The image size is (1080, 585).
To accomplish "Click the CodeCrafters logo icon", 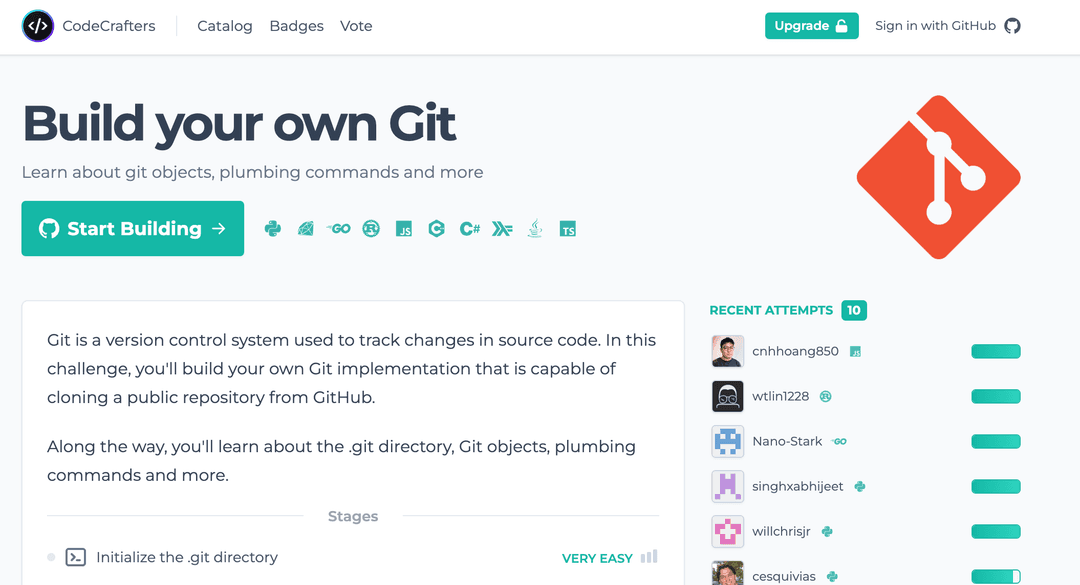I will pos(38,26).
